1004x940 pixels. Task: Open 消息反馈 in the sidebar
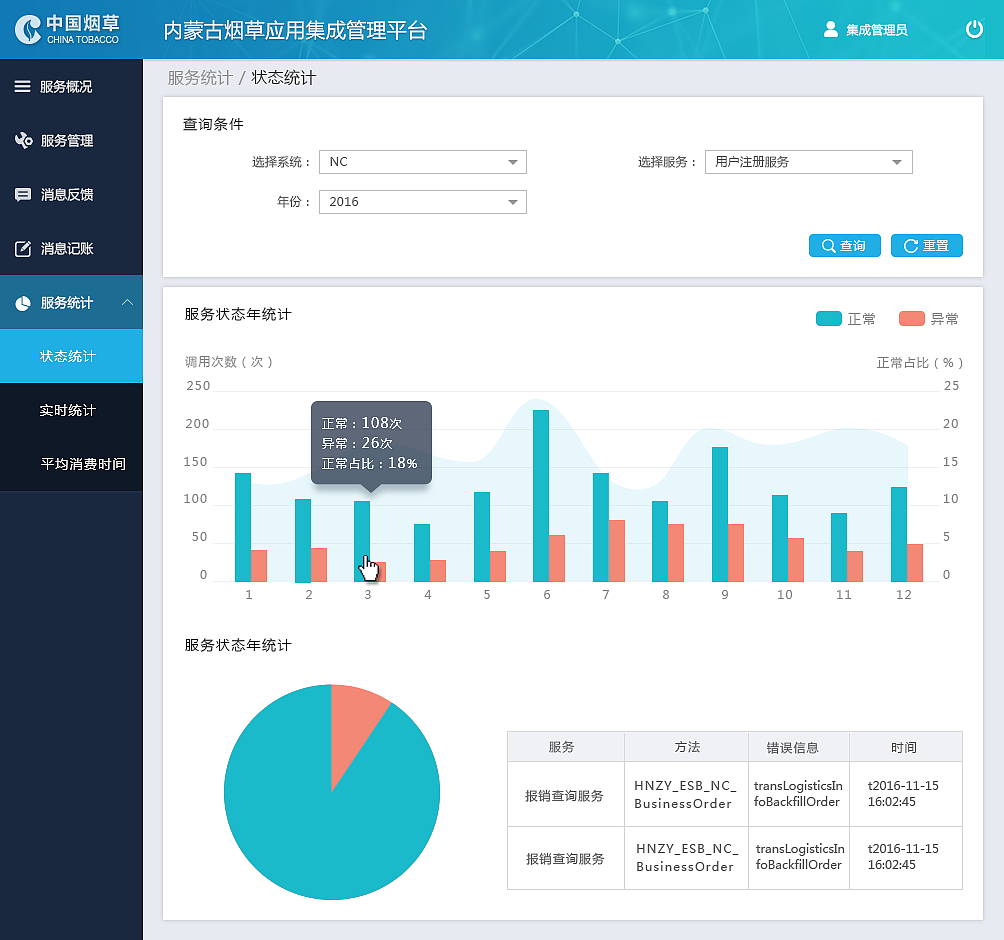click(71, 195)
